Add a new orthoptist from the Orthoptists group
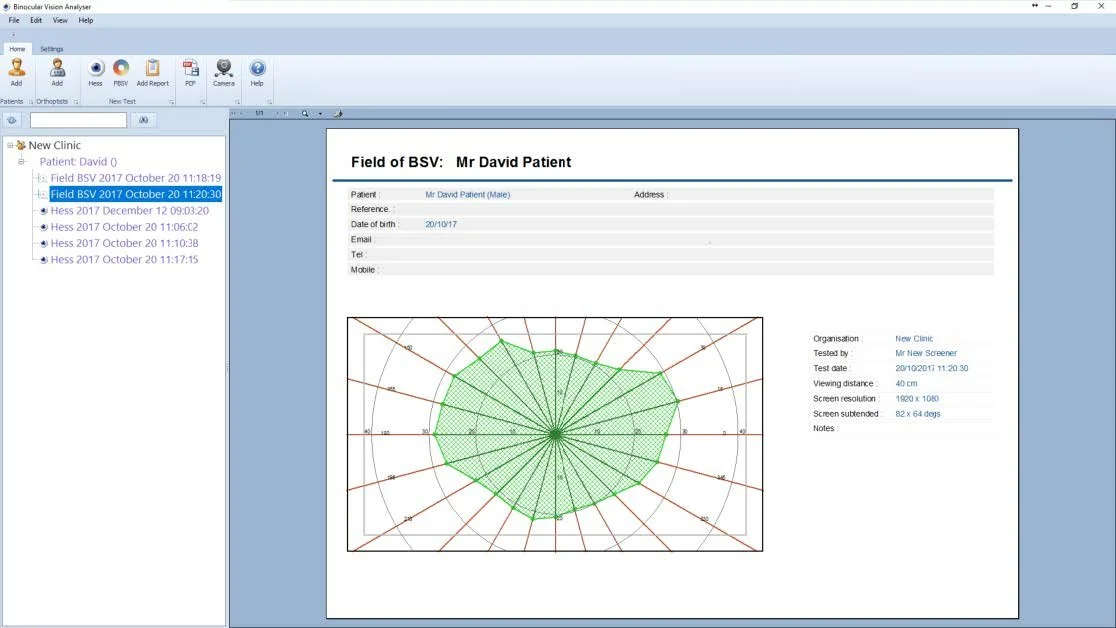The width and height of the screenshot is (1116, 628). (x=57, y=73)
